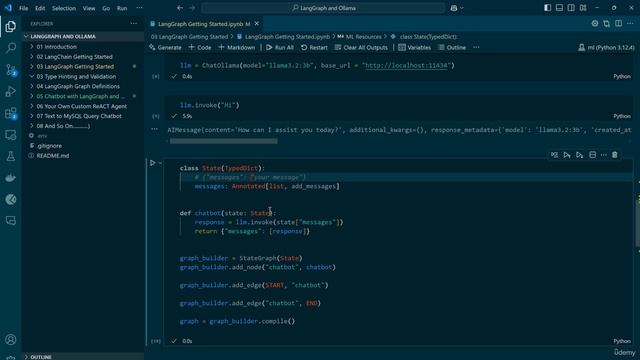The width and height of the screenshot is (640, 360).
Task: Open the Docker view
Action: point(11,178)
